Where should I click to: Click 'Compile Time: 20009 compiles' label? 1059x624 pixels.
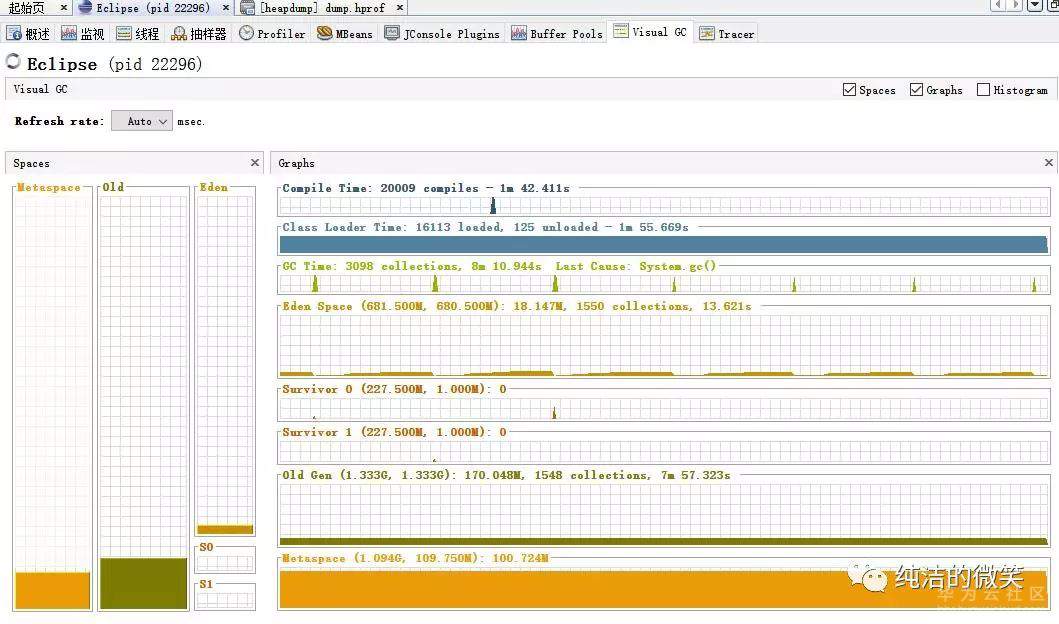381,188
